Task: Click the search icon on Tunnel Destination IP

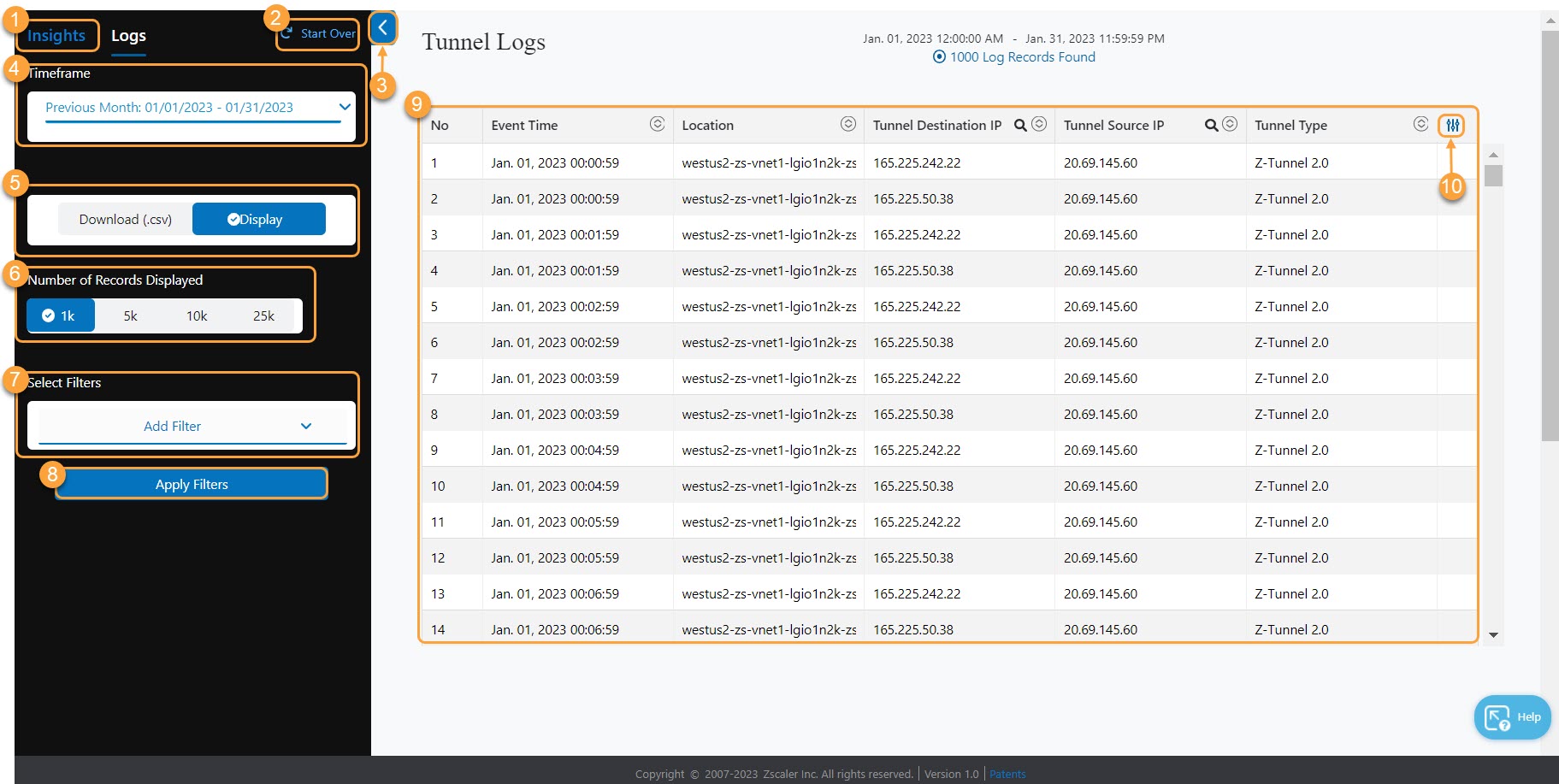Action: (x=1019, y=125)
